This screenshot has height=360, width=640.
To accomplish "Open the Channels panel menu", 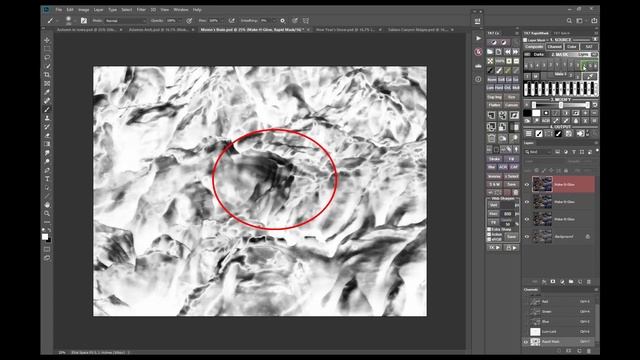I will [x=596, y=289].
